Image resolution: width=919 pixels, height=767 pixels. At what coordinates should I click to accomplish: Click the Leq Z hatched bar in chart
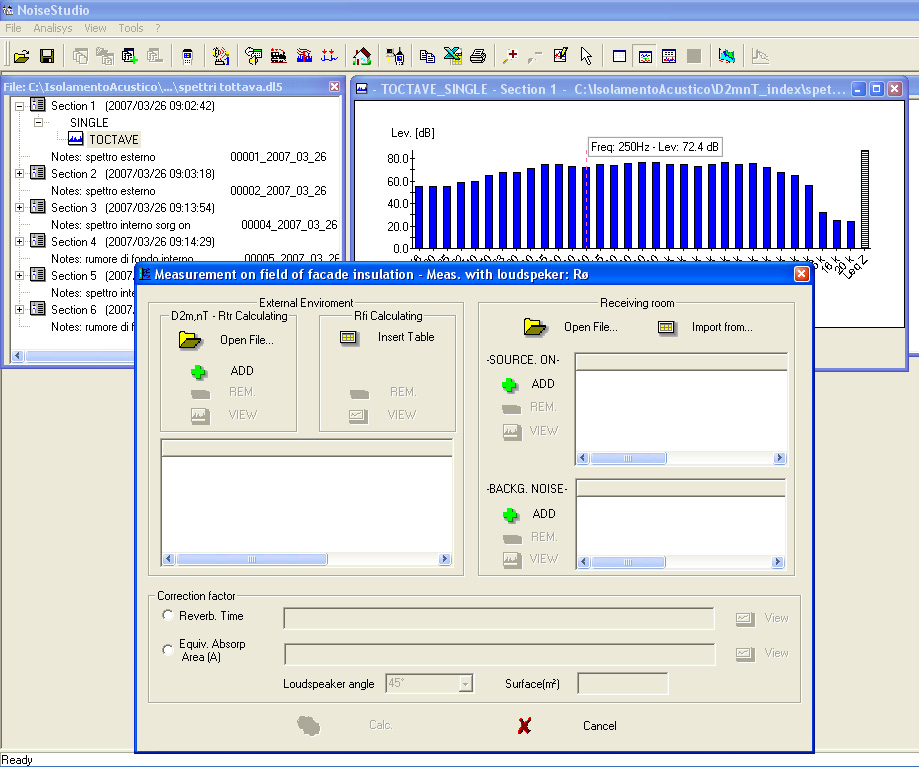point(864,199)
